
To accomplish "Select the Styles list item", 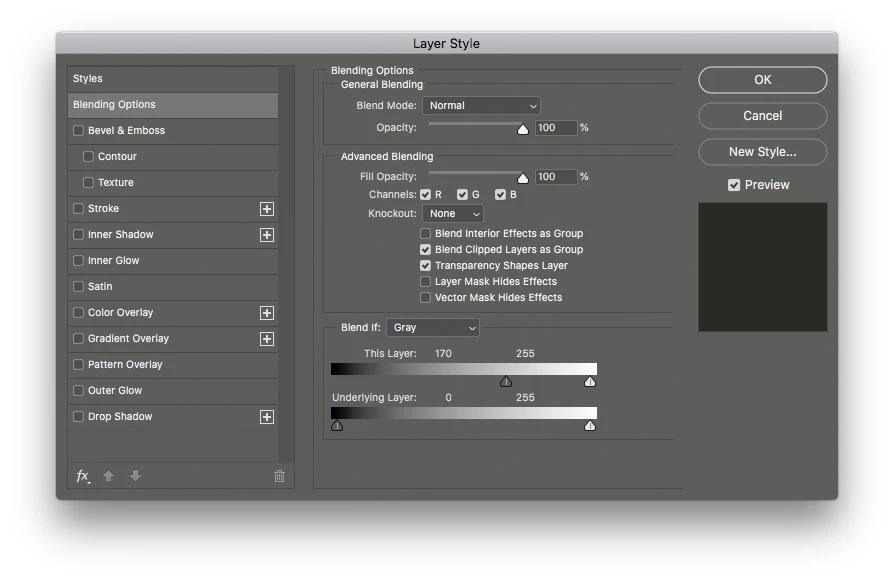I will tap(173, 79).
